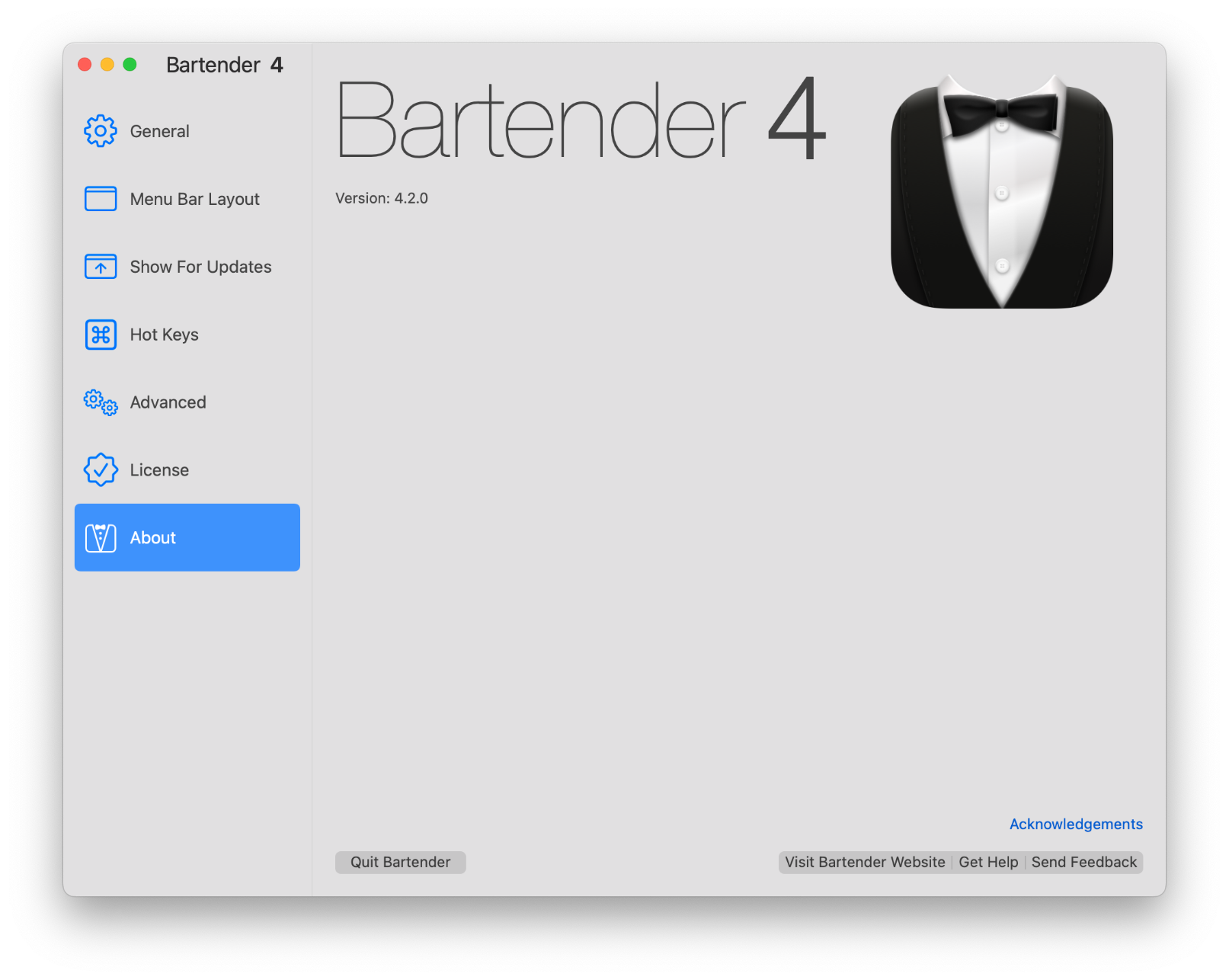The image size is (1229, 980).
Task: Select the About label in sidebar
Action: click(152, 538)
